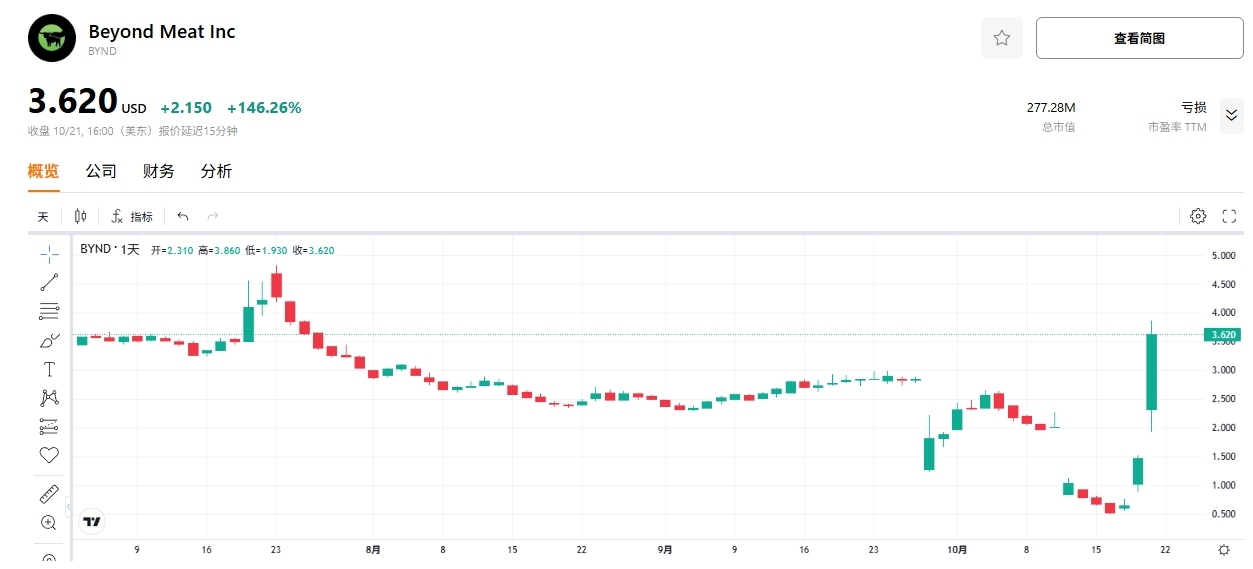Select the heart icon tool

49,455
